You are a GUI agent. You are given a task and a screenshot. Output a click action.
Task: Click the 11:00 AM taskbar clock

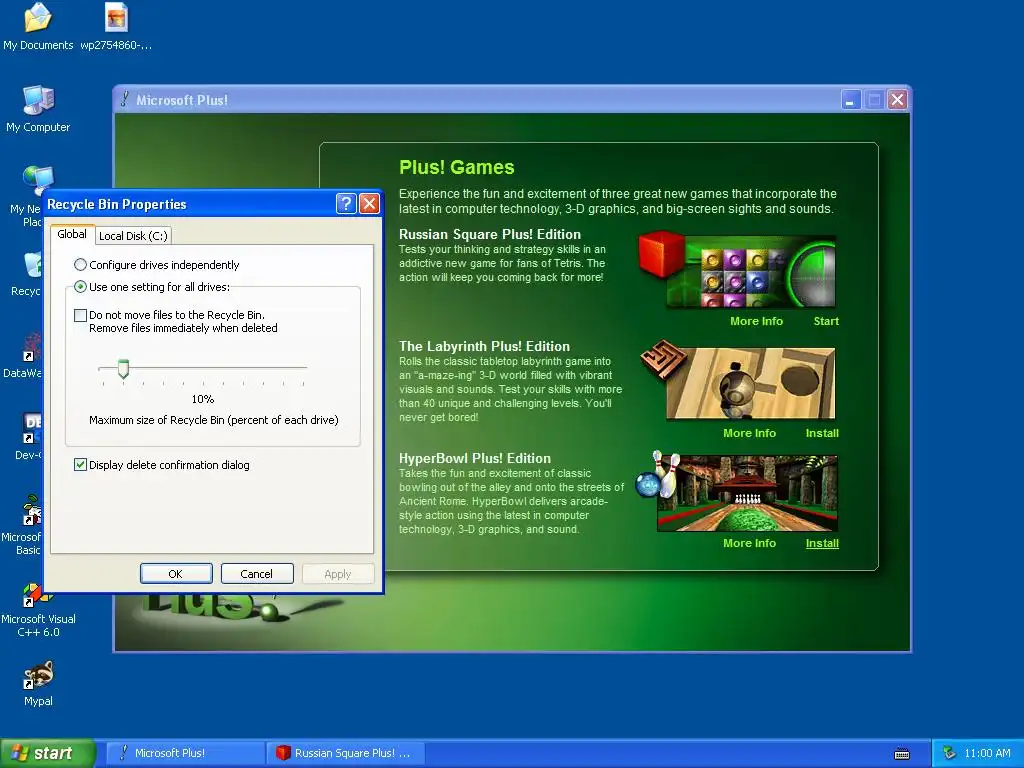[x=987, y=753]
